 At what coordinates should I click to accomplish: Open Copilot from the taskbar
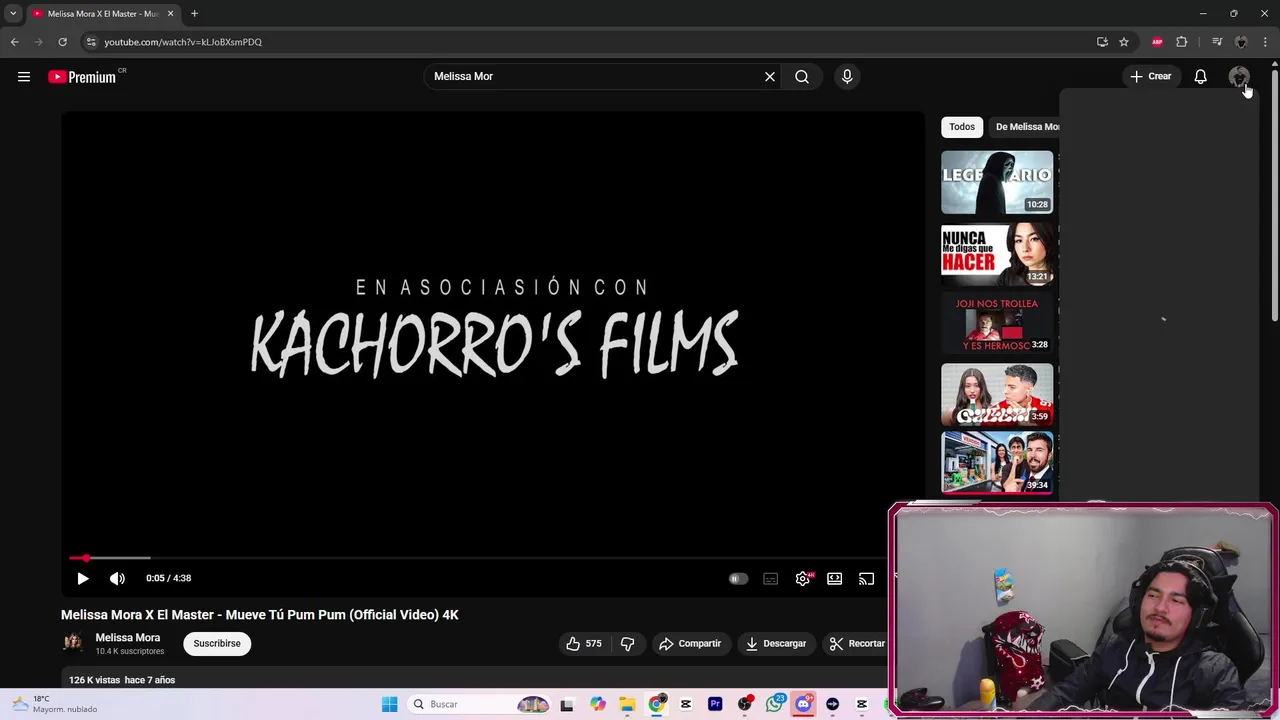tap(598, 704)
